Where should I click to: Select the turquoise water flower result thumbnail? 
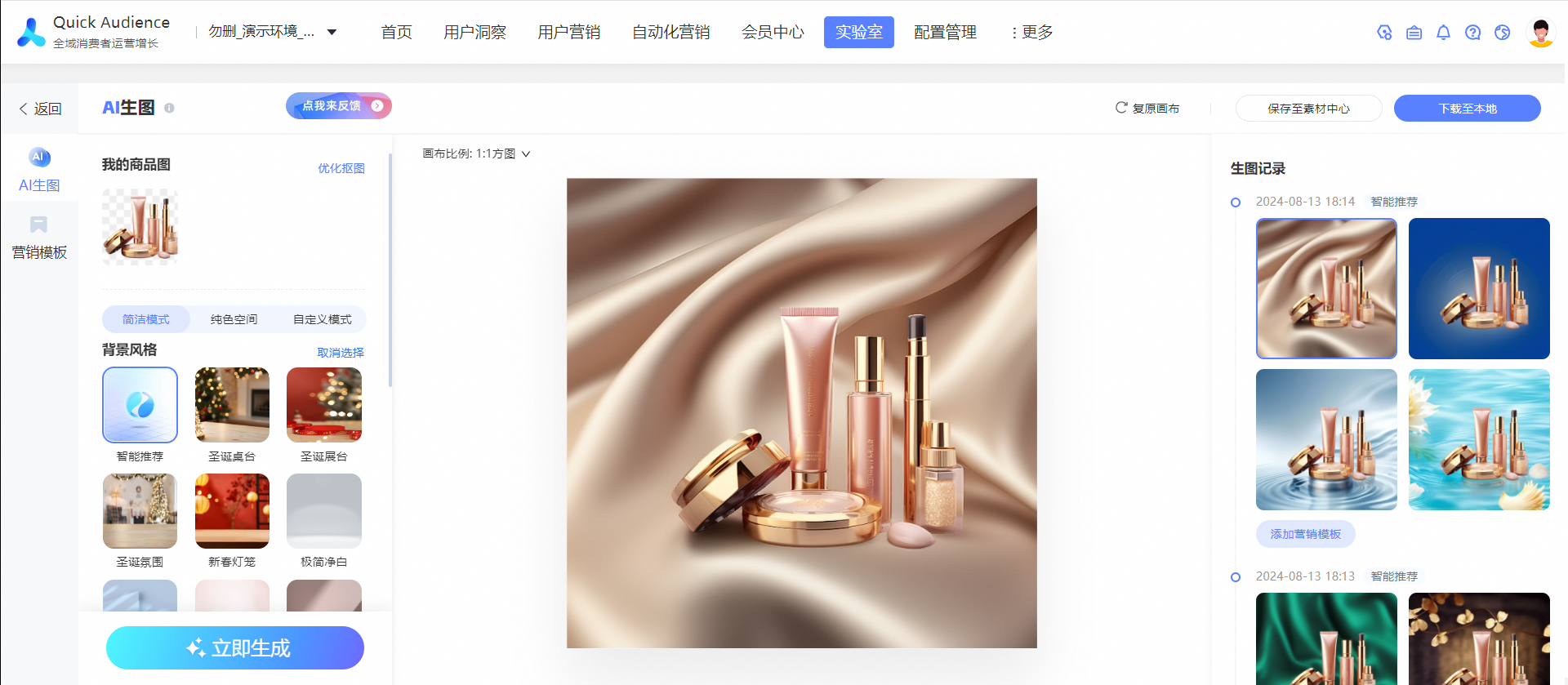point(1479,439)
